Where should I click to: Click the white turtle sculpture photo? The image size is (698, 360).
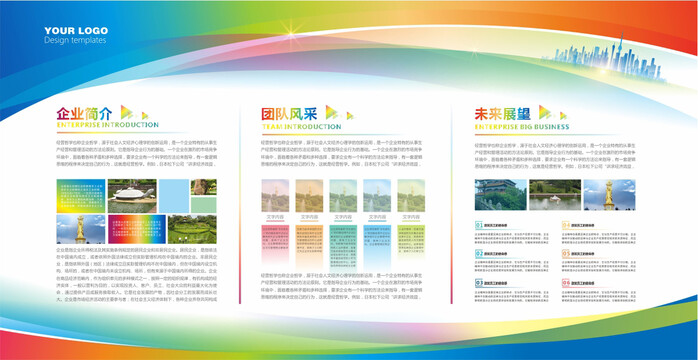[x=132, y=196]
